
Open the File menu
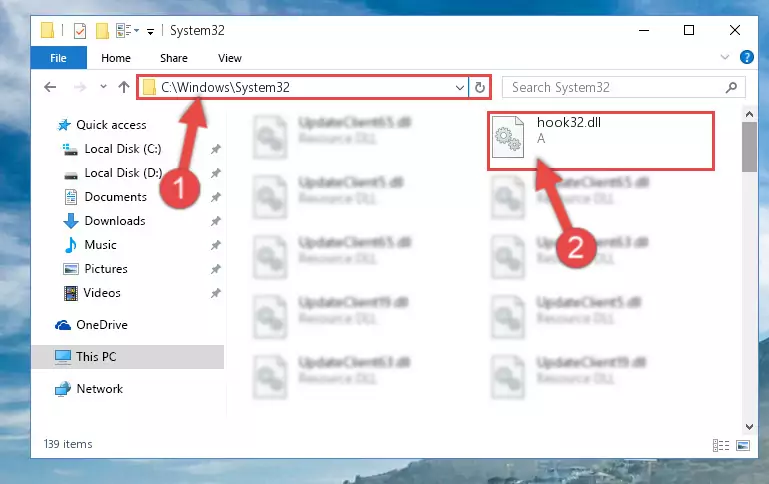(58, 58)
